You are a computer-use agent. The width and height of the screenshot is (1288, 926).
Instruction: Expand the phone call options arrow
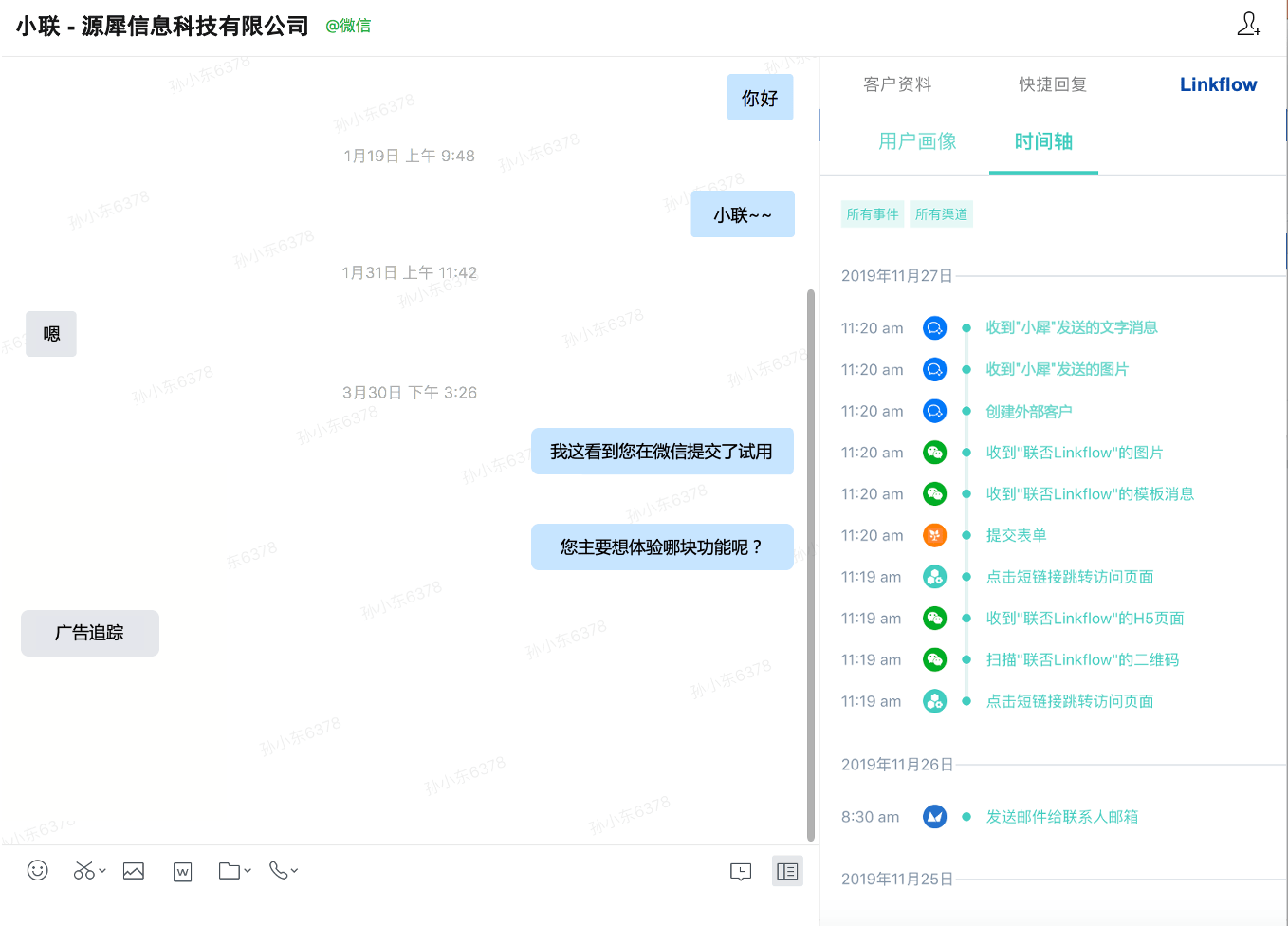pos(295,871)
